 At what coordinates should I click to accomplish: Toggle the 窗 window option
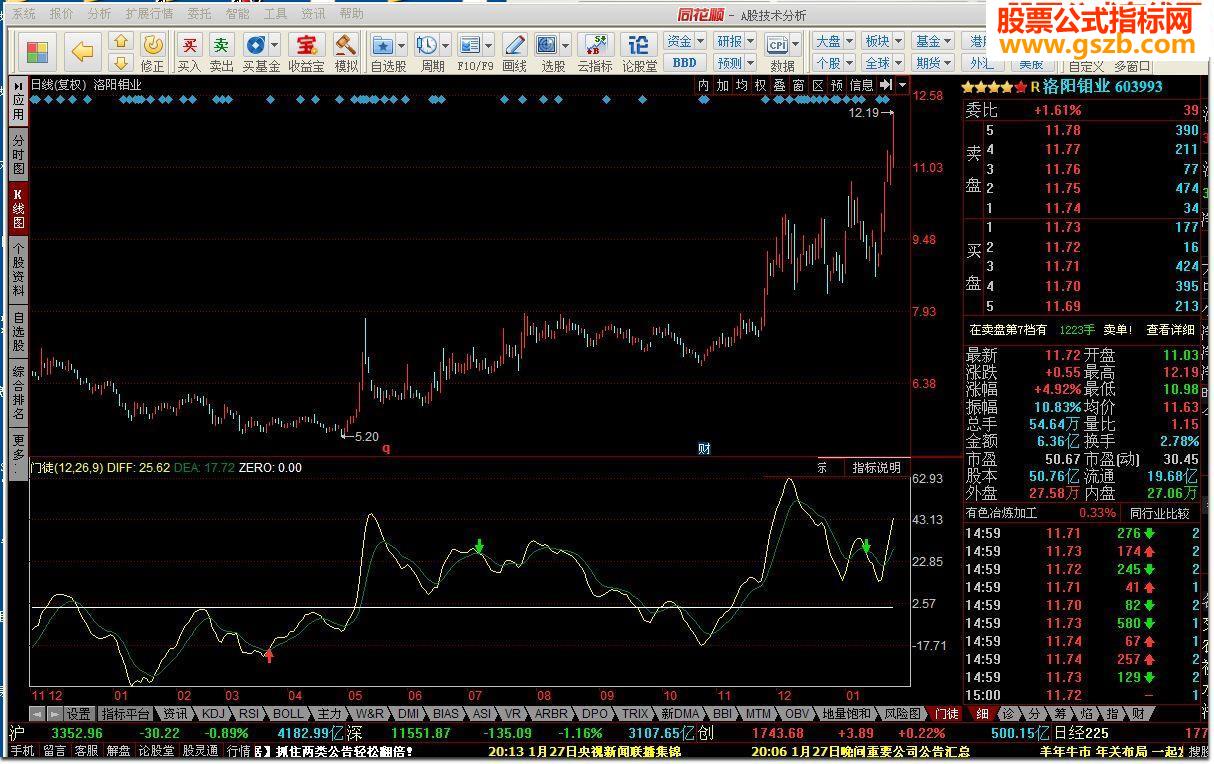pos(799,86)
